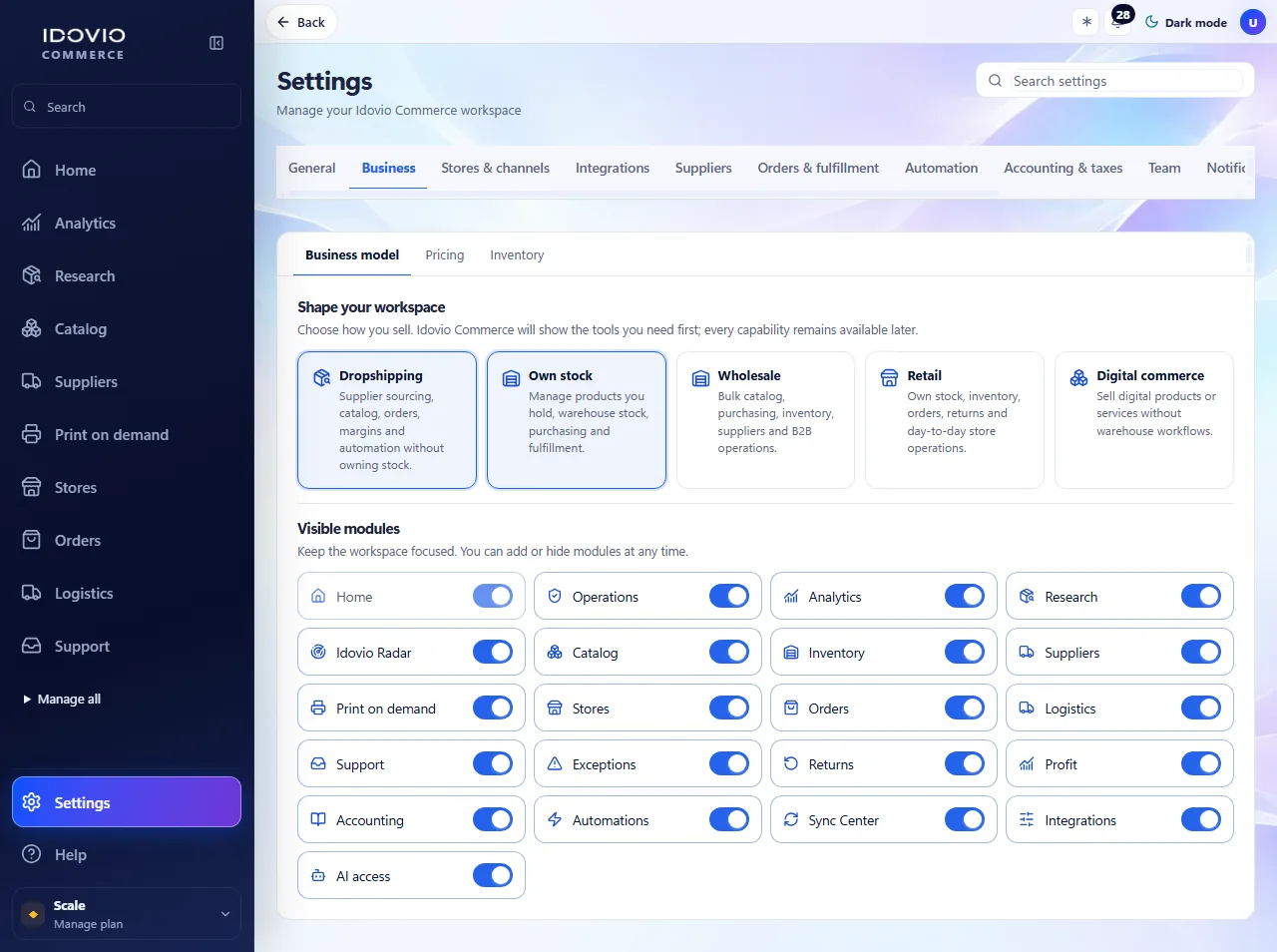
Task: Click the sidebar Search box
Action: (x=127, y=106)
